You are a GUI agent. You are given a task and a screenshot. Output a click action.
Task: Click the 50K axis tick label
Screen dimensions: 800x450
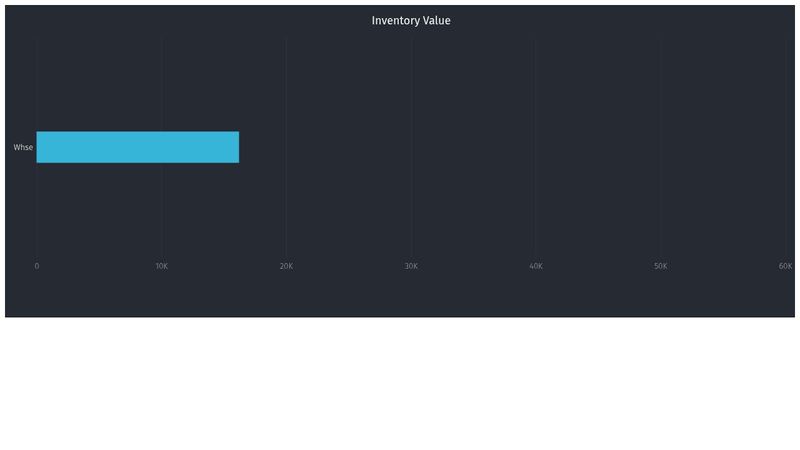(660, 266)
